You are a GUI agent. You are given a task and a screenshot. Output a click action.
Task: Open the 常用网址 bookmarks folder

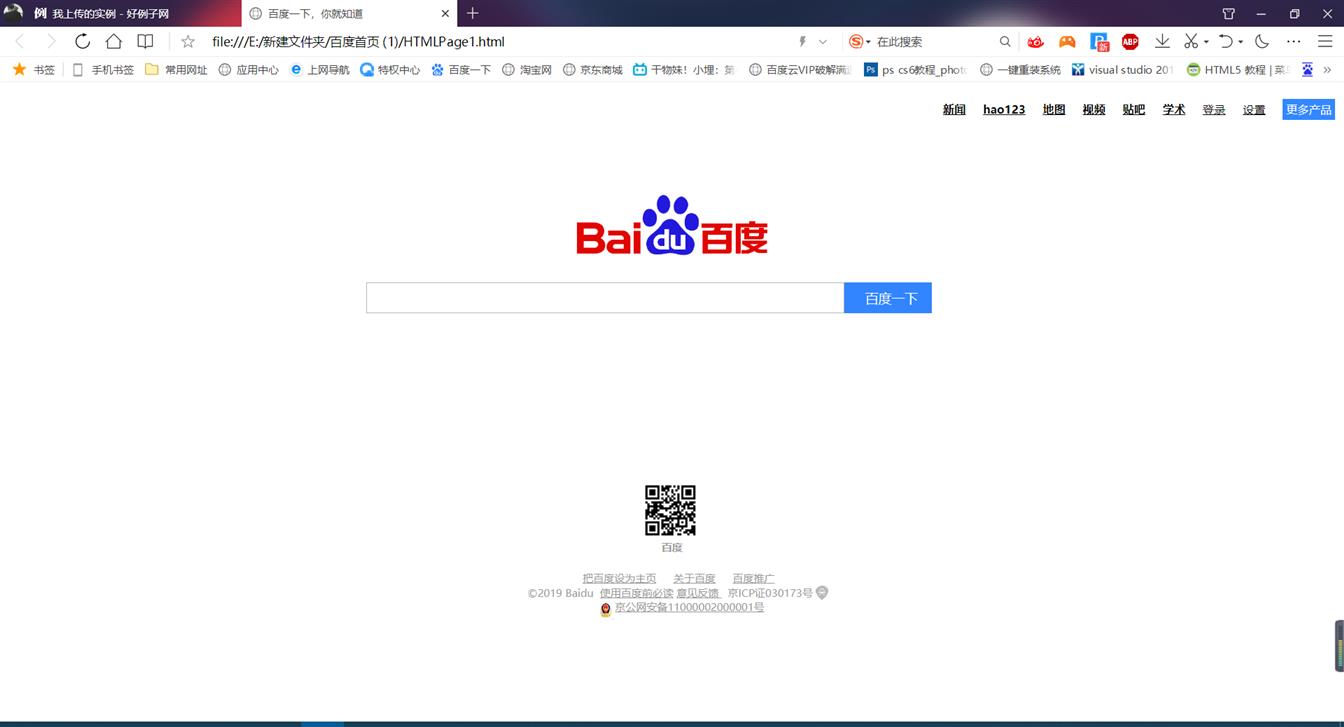click(x=176, y=70)
